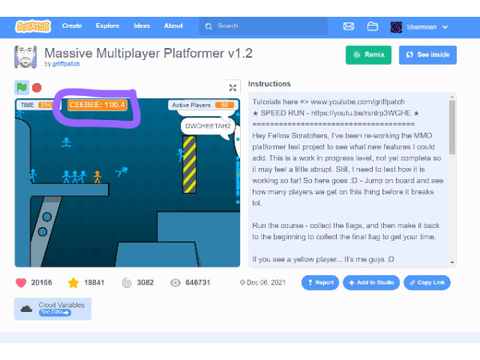View remixes via the spiral icon

[127, 283]
